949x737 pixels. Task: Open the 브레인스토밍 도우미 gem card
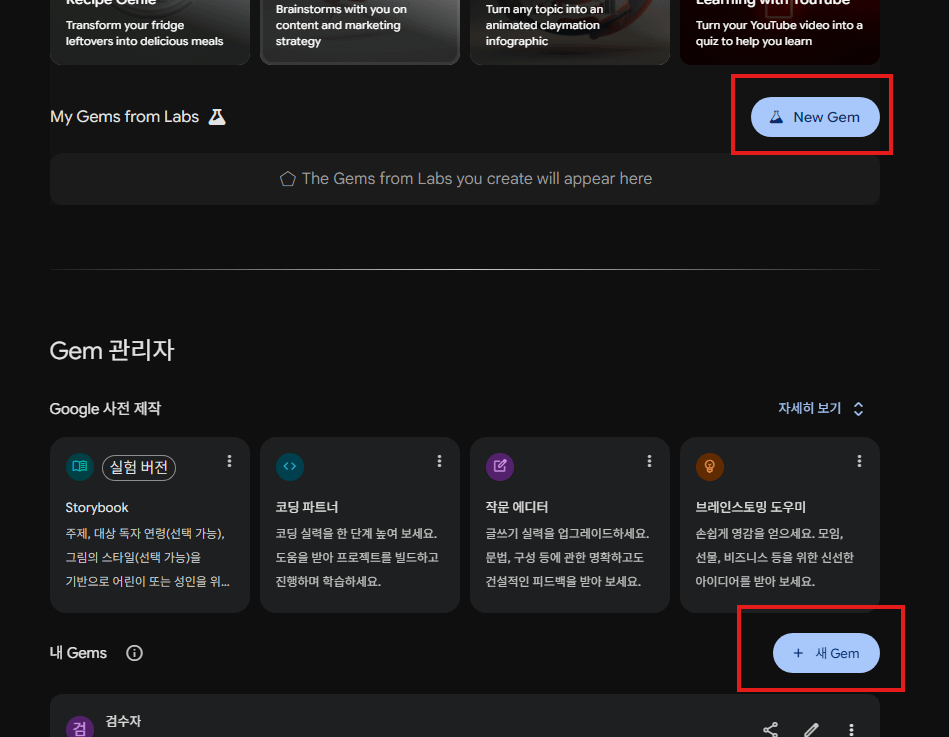tap(780, 525)
